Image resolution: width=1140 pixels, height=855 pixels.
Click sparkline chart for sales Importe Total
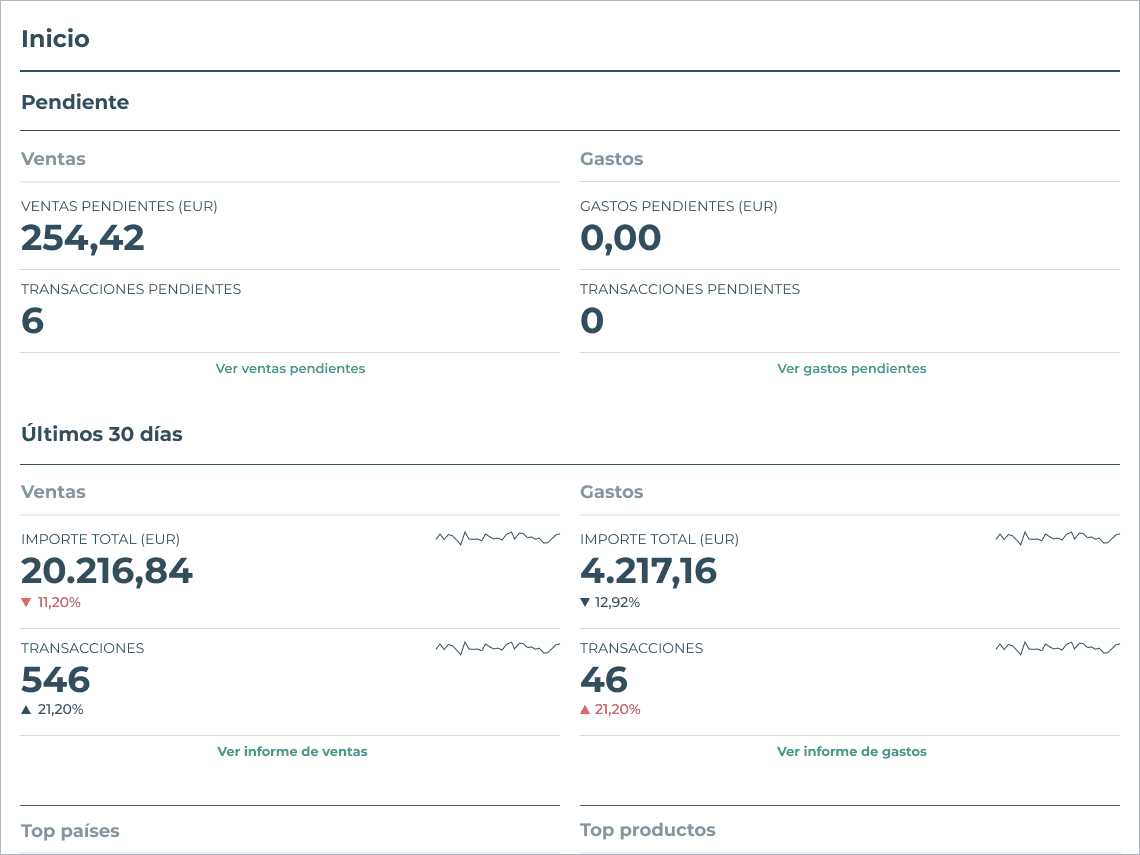(498, 539)
